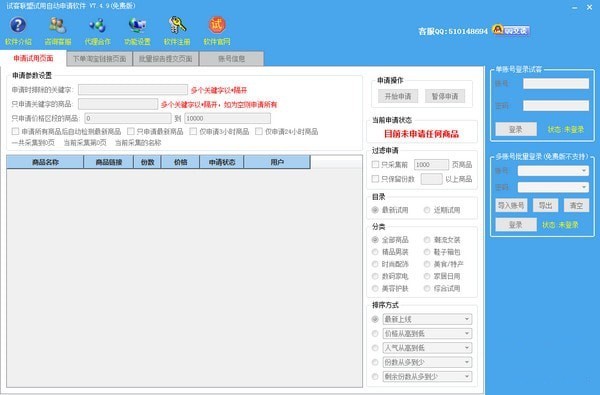Open the 代理合作 icon
The height and width of the screenshot is (395, 600).
point(98,25)
